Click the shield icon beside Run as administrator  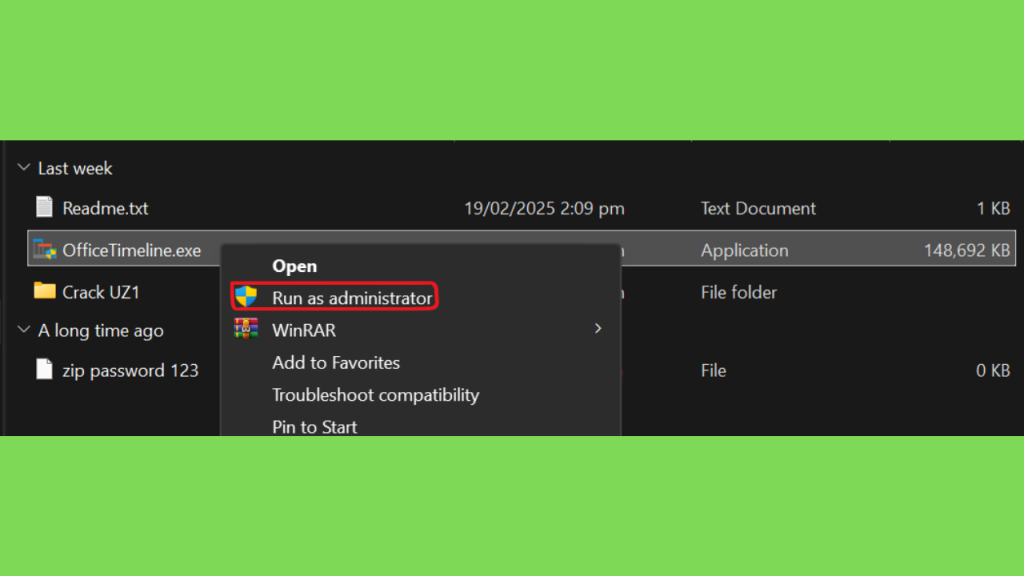[246, 296]
